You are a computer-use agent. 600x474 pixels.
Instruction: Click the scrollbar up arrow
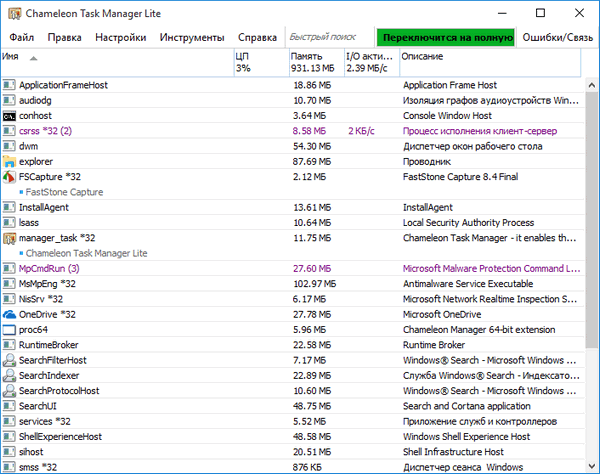592,85
